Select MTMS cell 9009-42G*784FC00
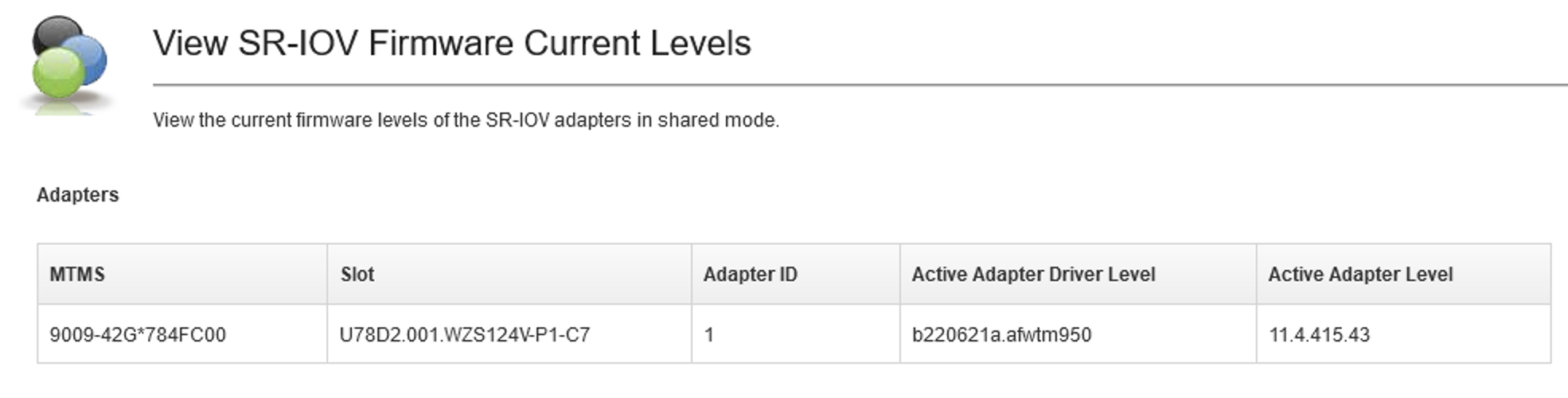Viewport: 1568px width, 398px height. [138, 334]
